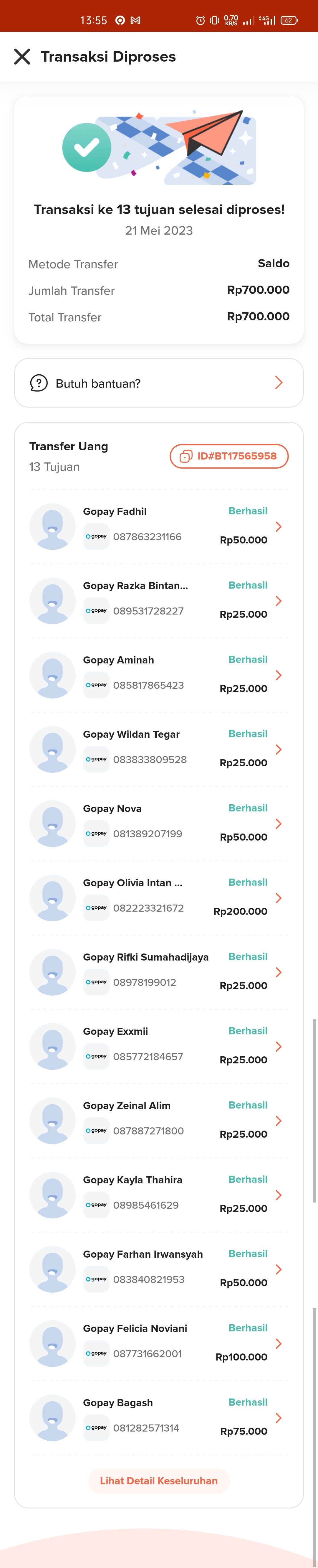Tap the gopay logo beside 085817865423
Viewport: 318px width, 1568px height.
(96, 685)
